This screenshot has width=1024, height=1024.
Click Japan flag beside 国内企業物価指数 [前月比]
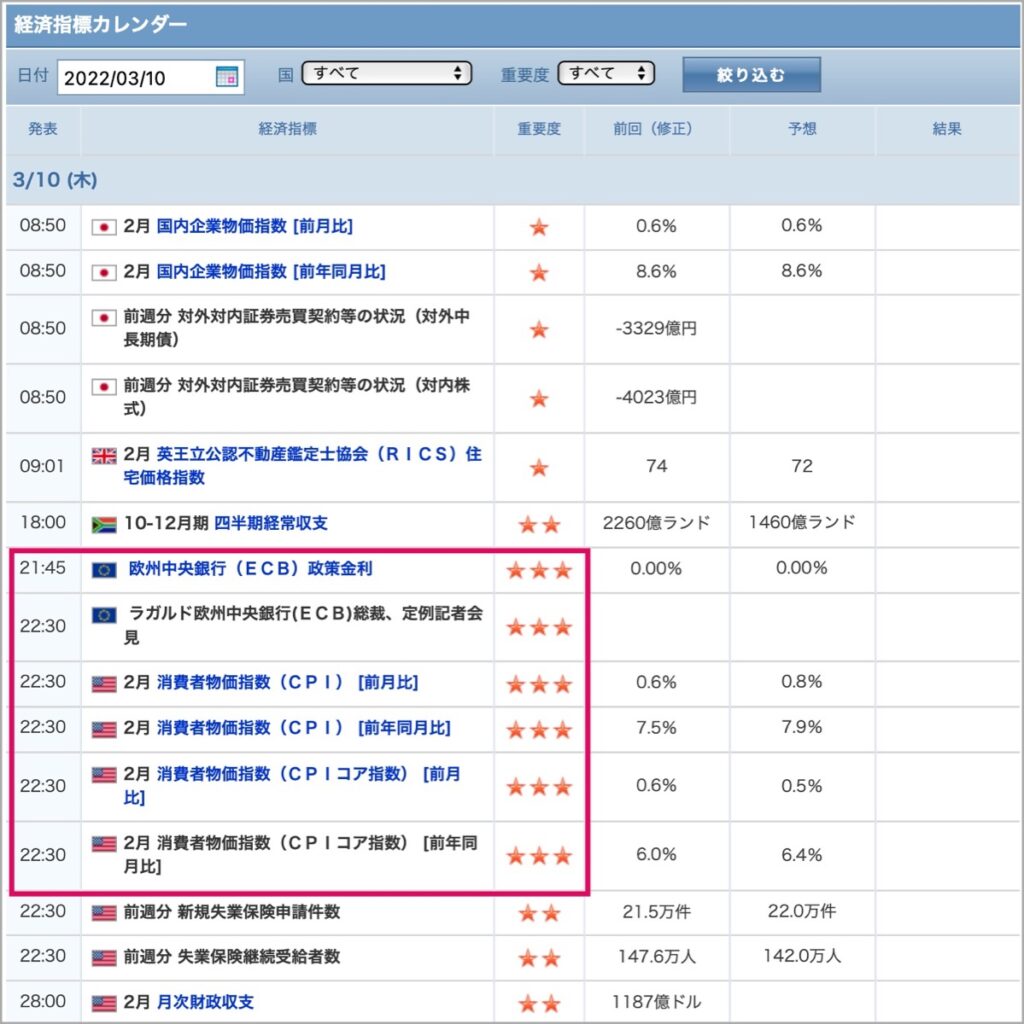104,227
